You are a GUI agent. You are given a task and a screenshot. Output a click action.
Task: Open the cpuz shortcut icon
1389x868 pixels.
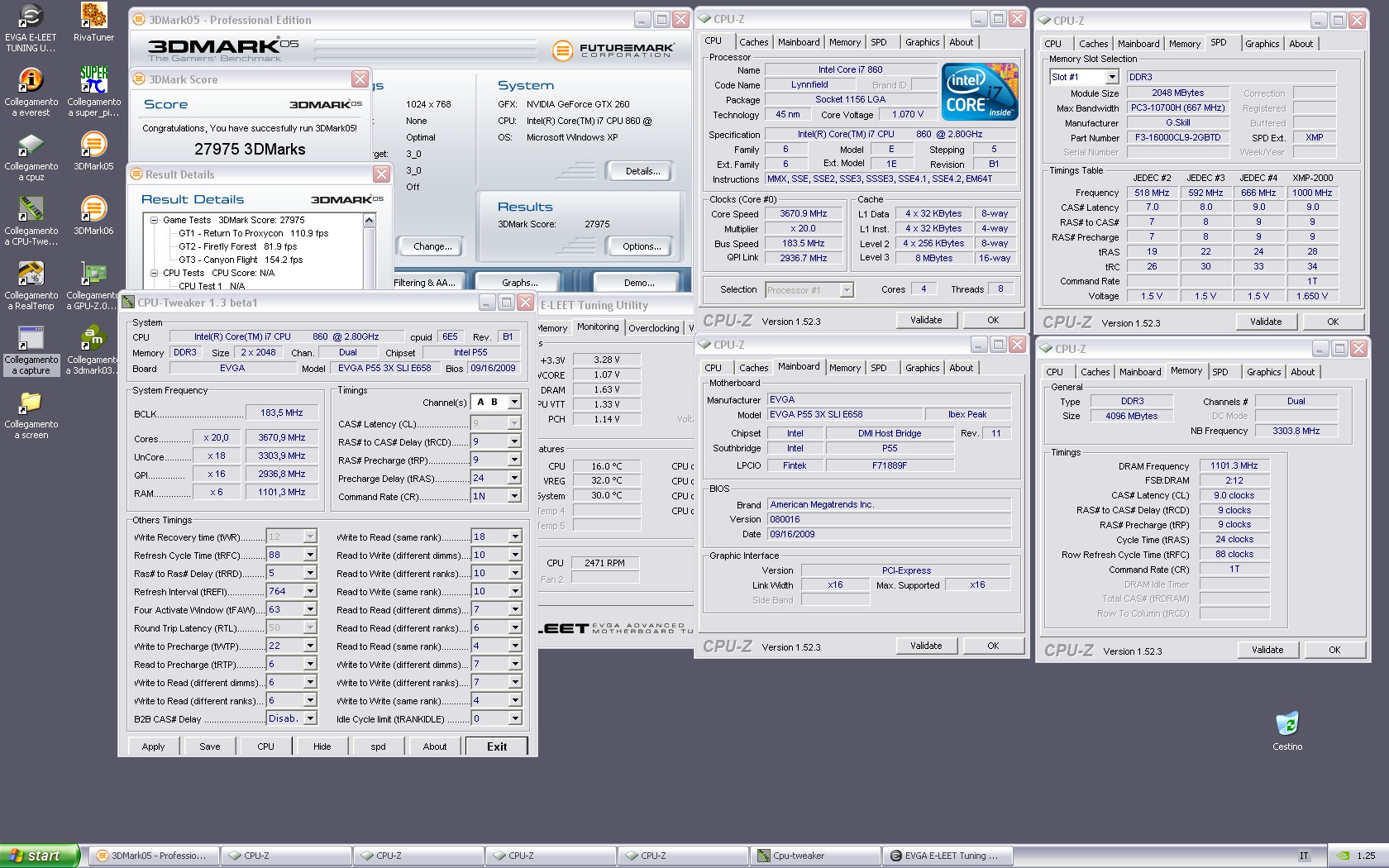click(31, 156)
